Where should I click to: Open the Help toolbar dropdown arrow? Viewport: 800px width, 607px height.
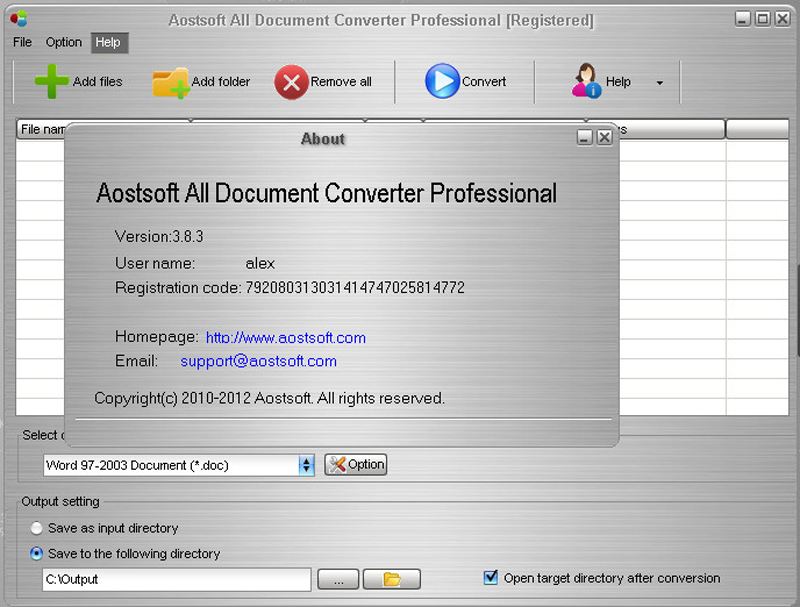click(660, 83)
